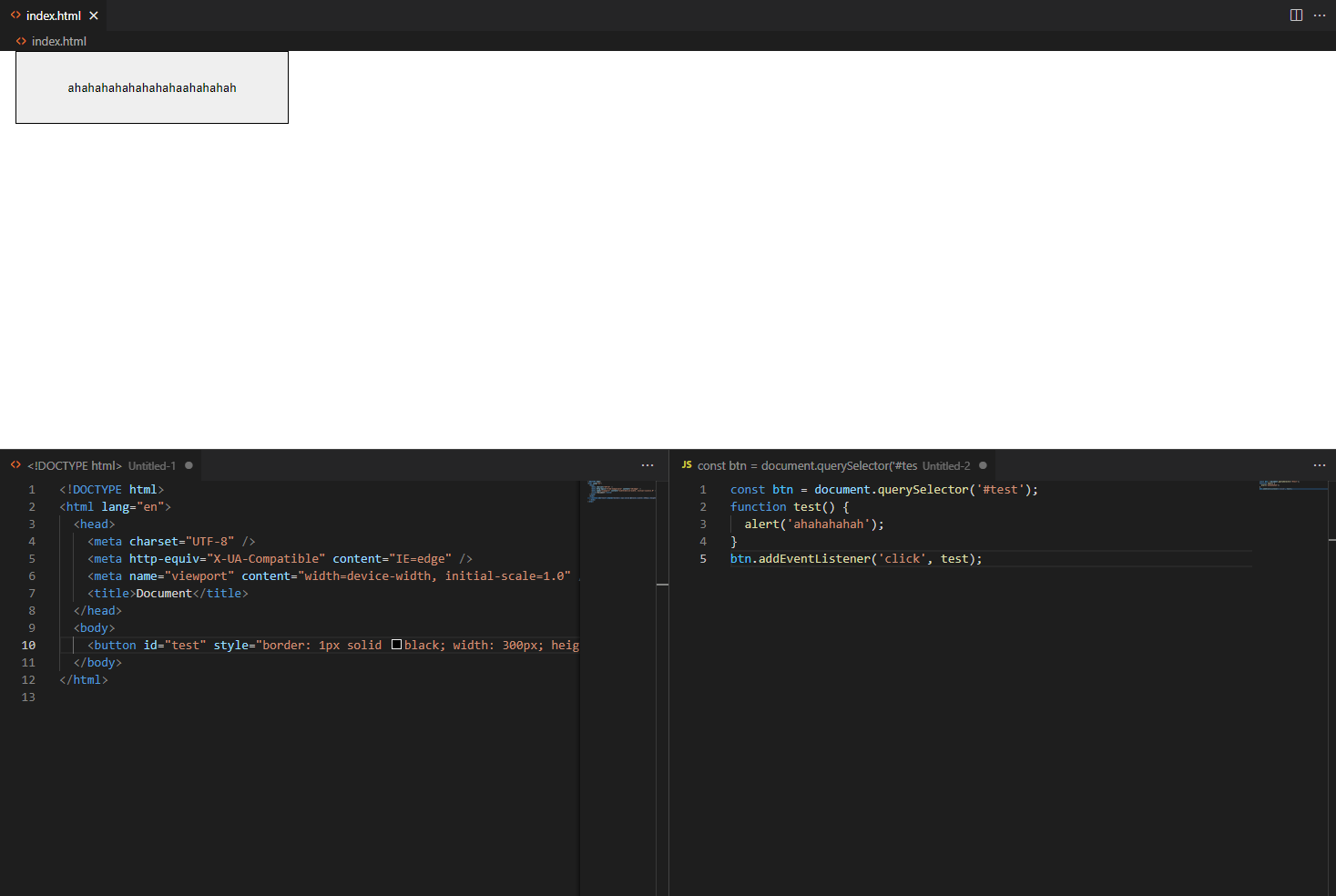Viewport: 1336px width, 896px height.
Task: Open the More Actions ellipsis in top editor group
Action: click(x=1320, y=15)
